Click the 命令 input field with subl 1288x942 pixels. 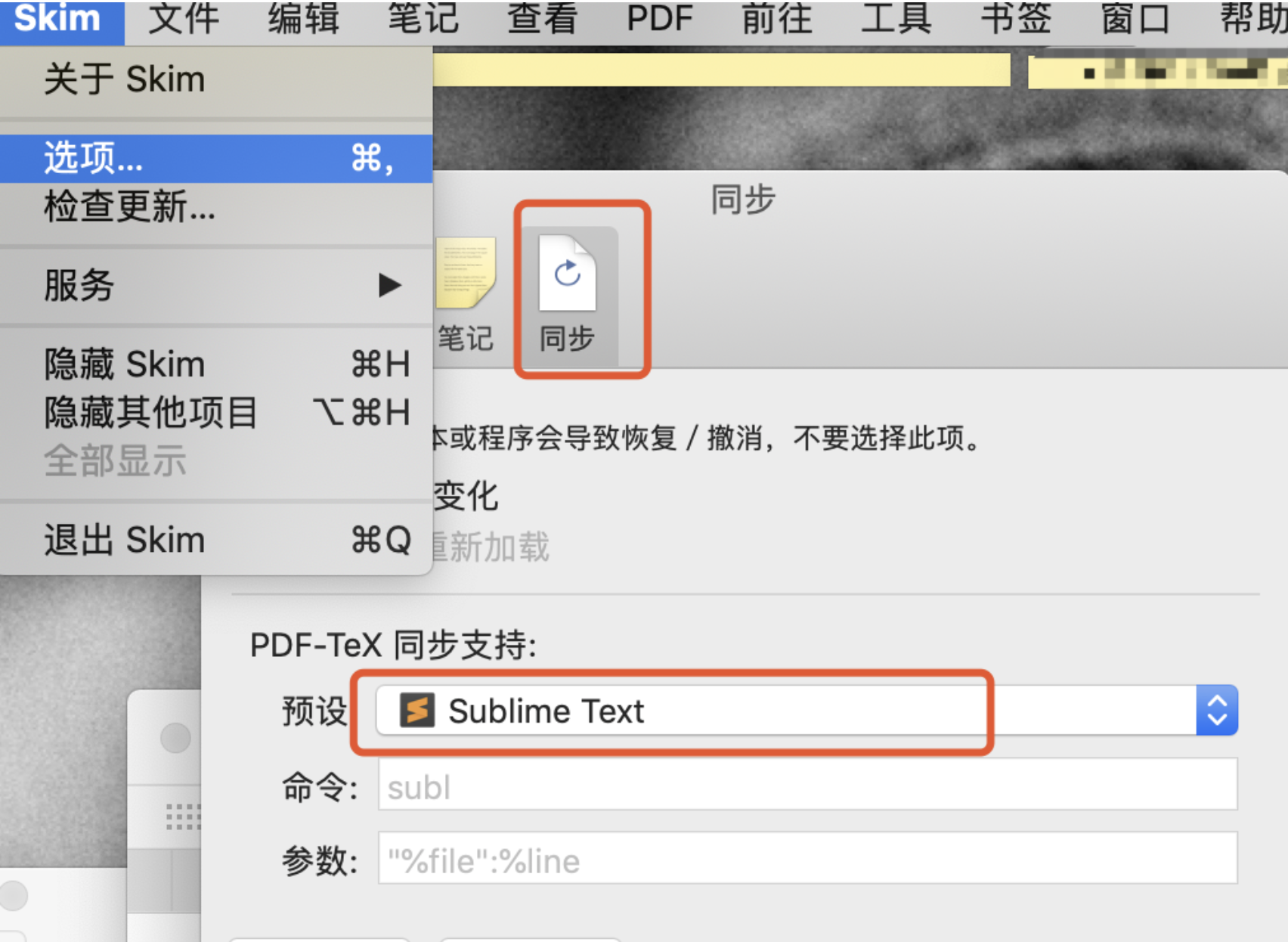[x=807, y=785]
